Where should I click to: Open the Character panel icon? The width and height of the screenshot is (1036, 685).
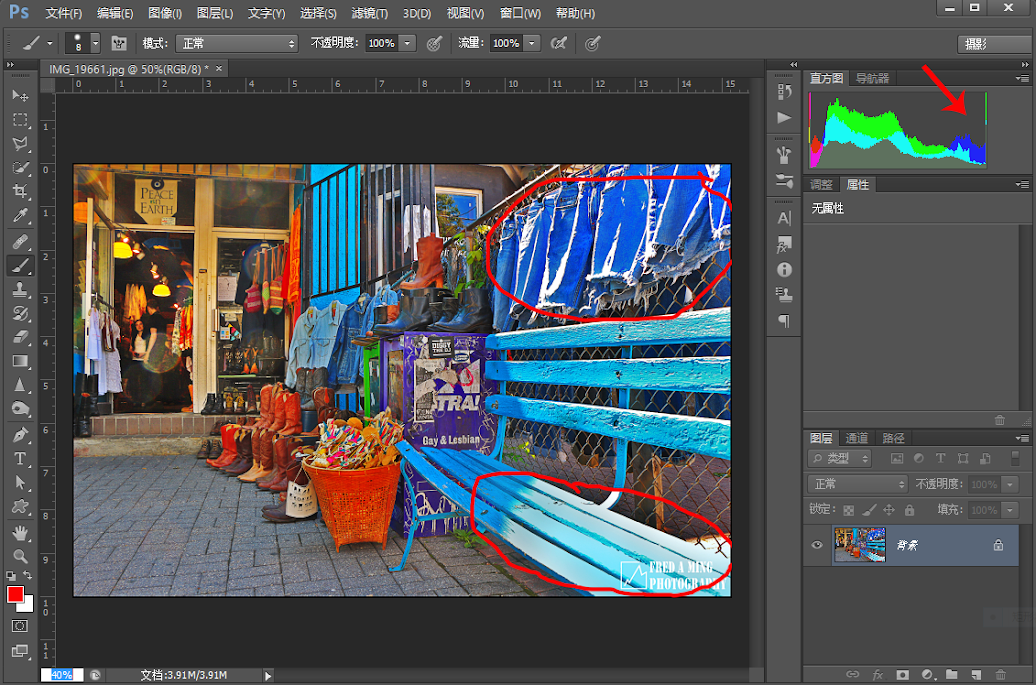[x=784, y=219]
